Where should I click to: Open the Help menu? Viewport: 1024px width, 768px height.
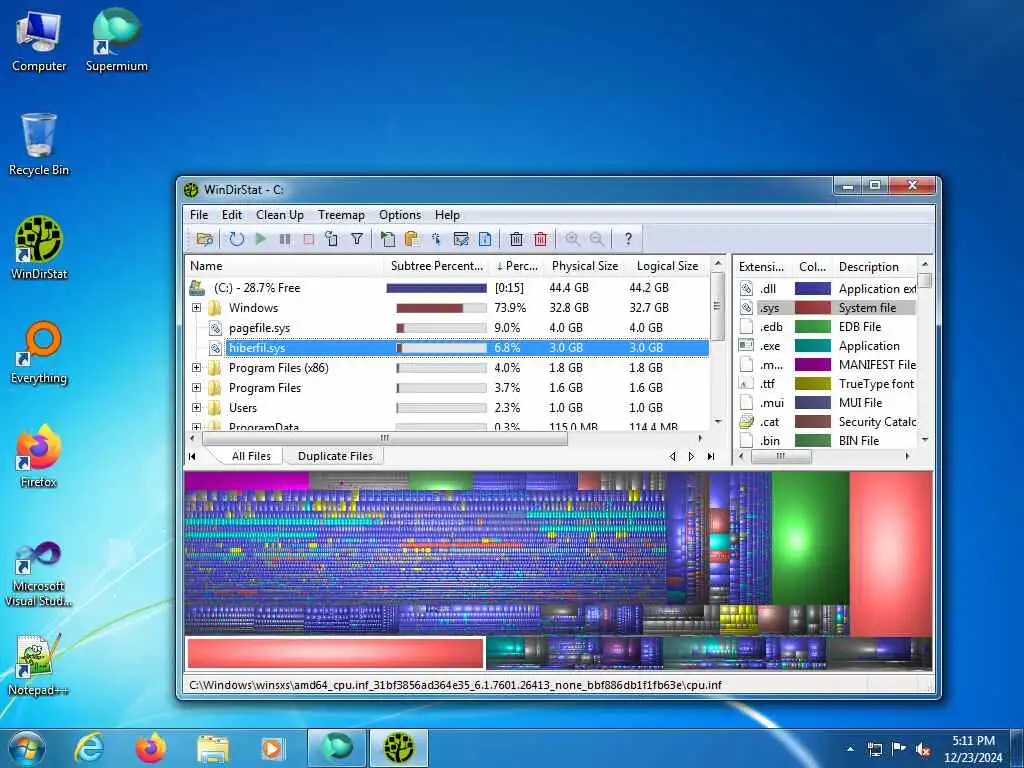coord(447,215)
